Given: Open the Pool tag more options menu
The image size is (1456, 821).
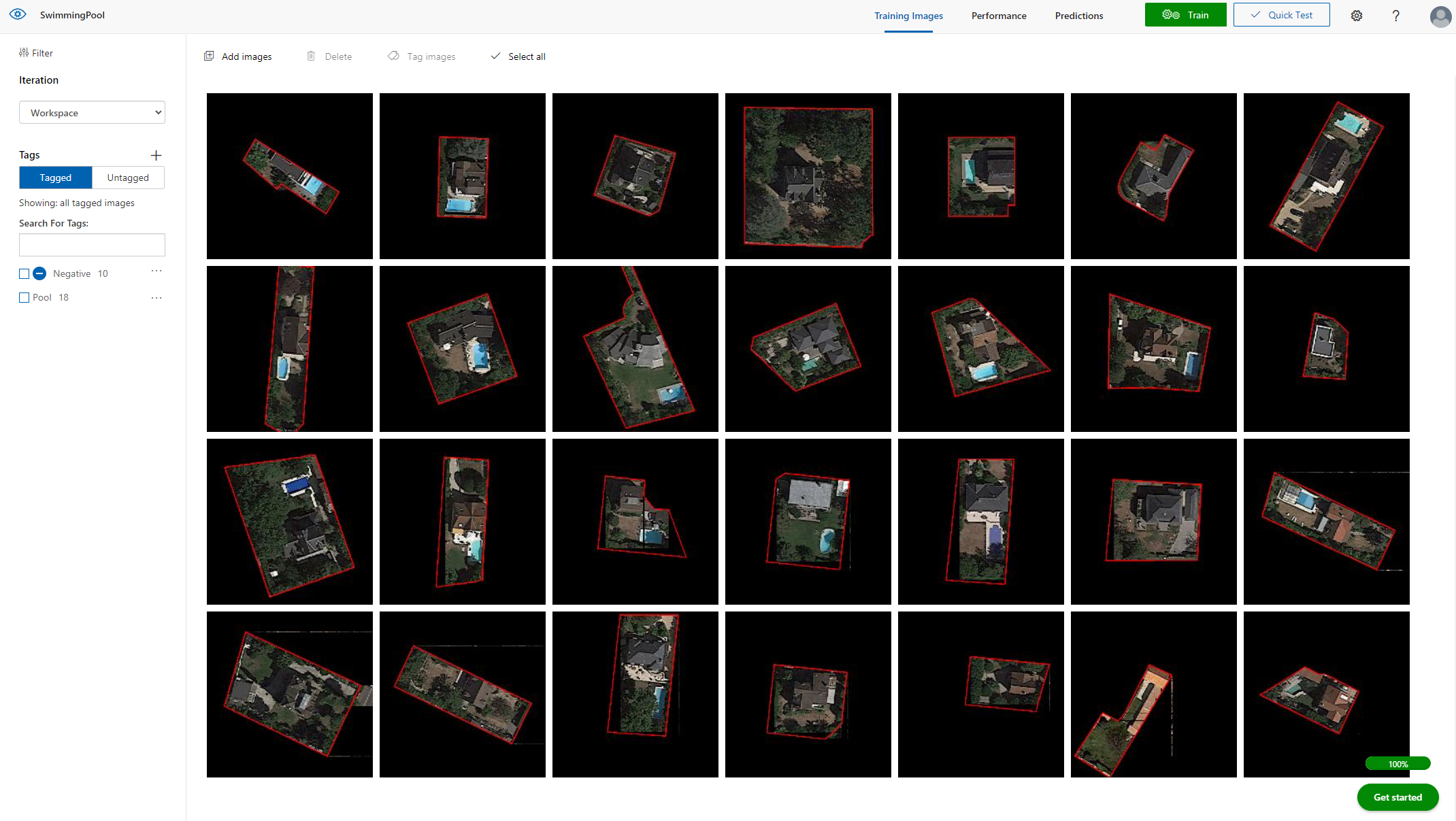Looking at the screenshot, I should click(x=156, y=298).
